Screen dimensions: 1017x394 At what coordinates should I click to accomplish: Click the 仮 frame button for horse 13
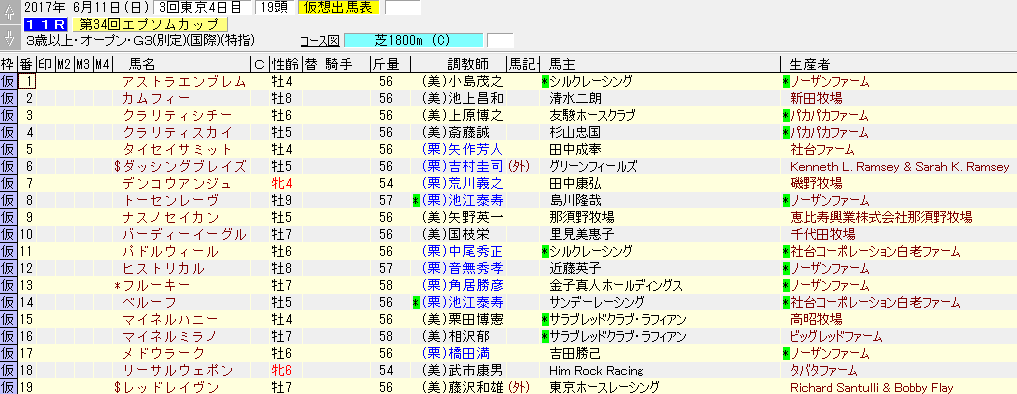pyautogui.click(x=8, y=285)
